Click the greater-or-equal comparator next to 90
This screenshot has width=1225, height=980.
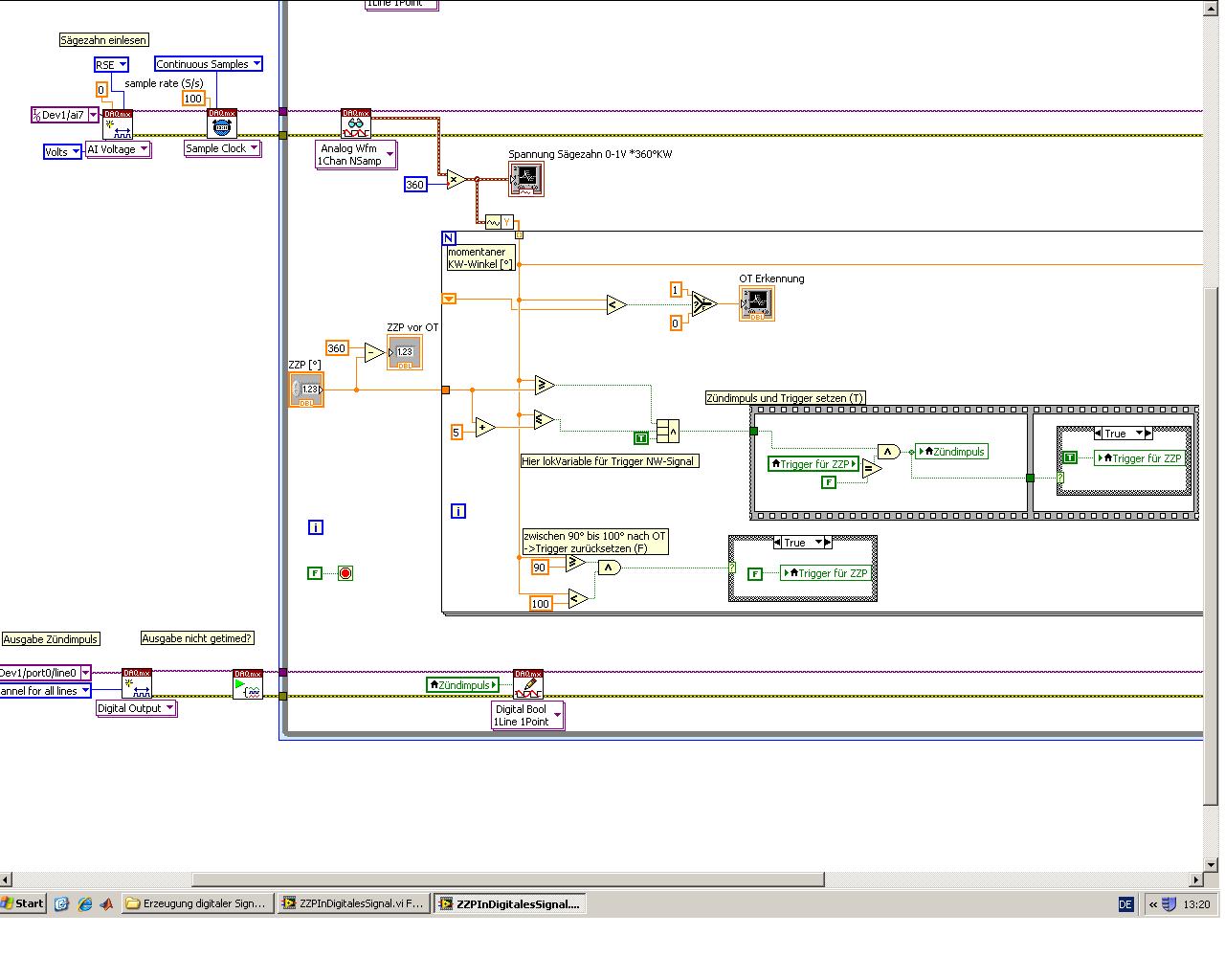pyautogui.click(x=575, y=564)
